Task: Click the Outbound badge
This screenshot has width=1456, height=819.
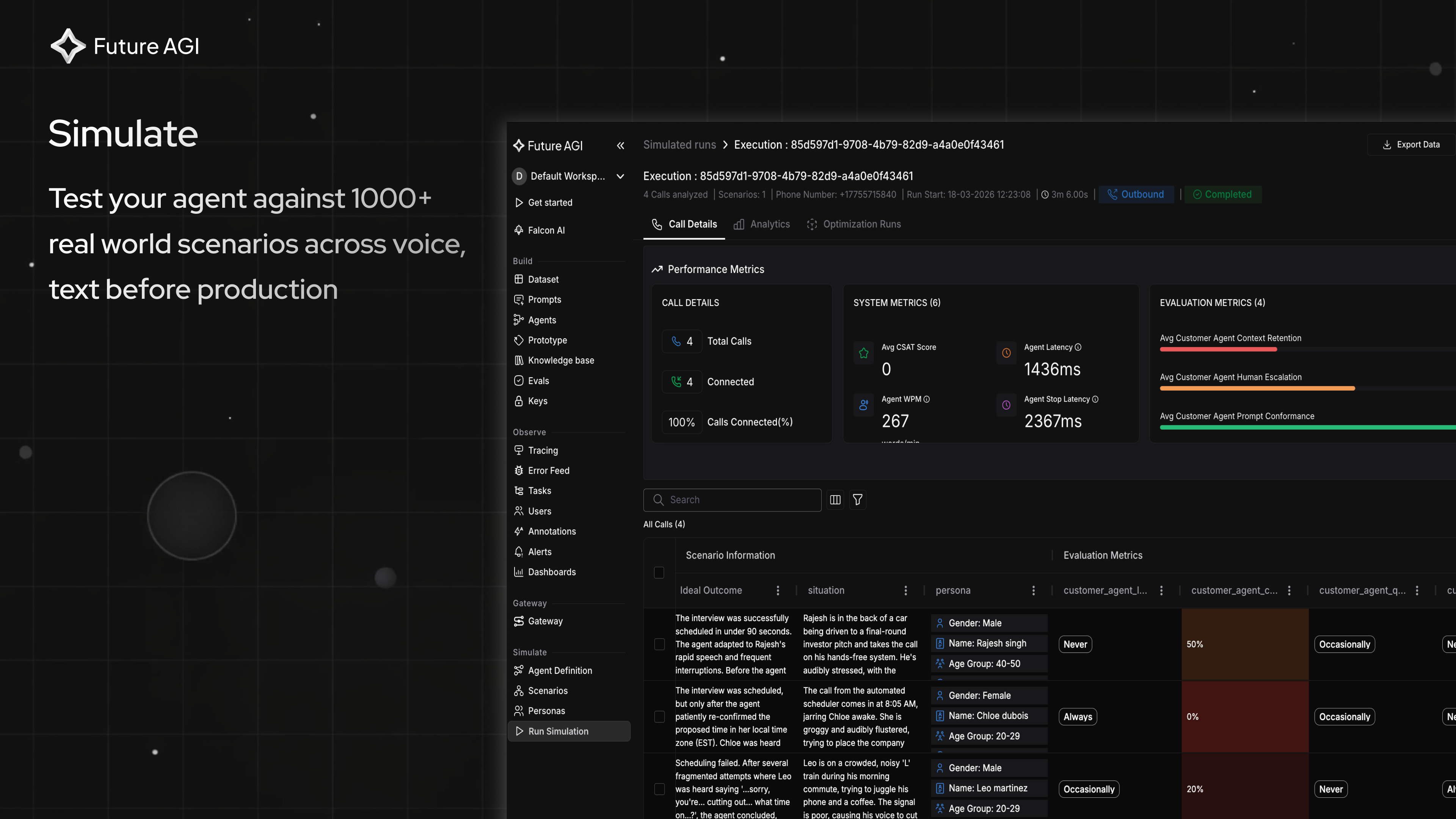Action: point(1136,195)
